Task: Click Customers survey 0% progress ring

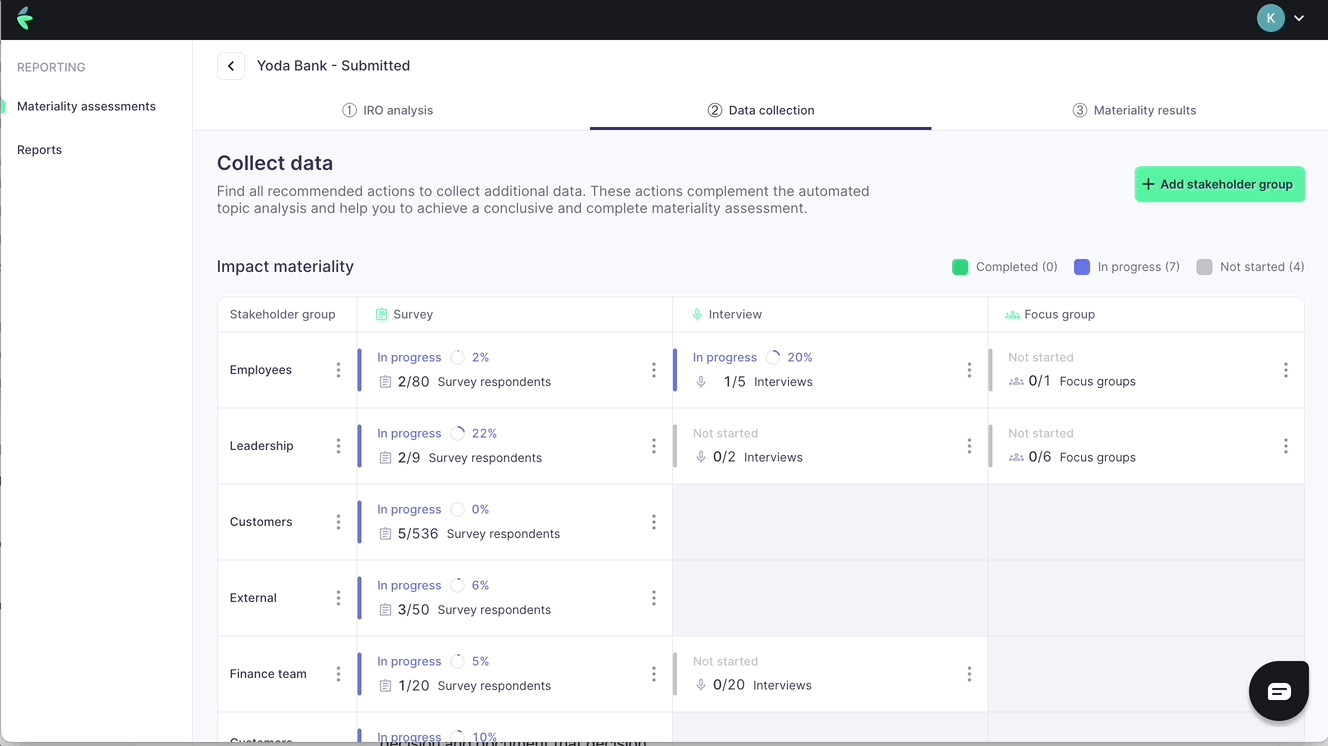Action: [457, 509]
